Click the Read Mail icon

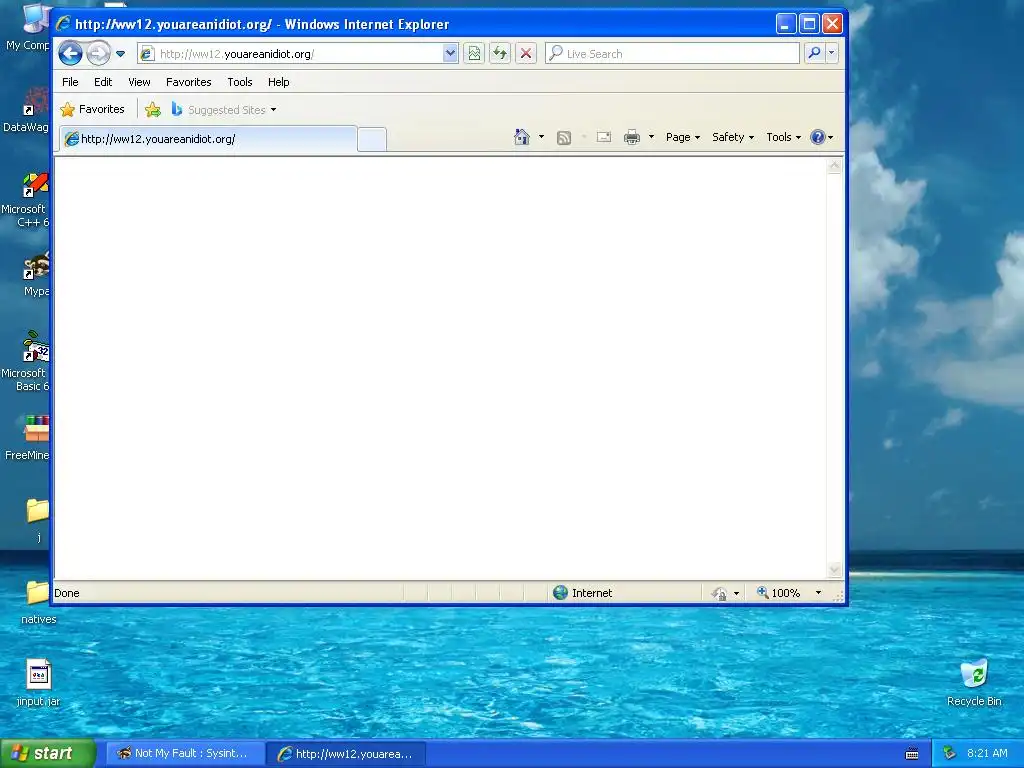(x=604, y=137)
